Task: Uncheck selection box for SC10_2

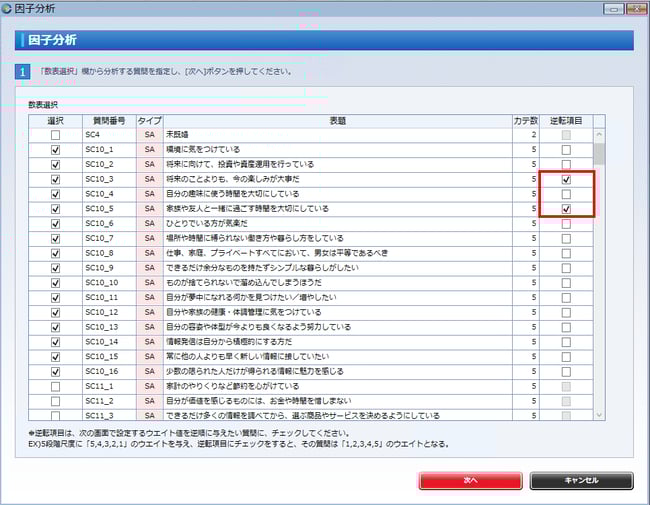Action: pos(55,165)
